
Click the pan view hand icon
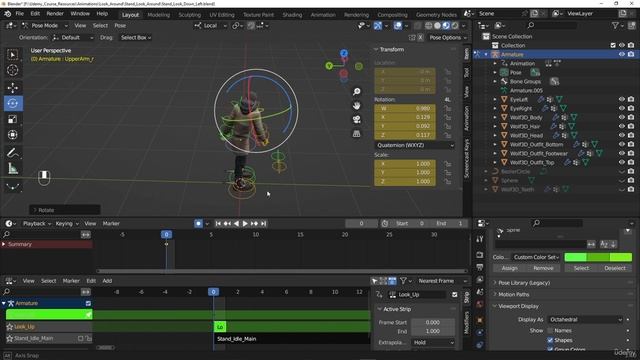point(356,105)
